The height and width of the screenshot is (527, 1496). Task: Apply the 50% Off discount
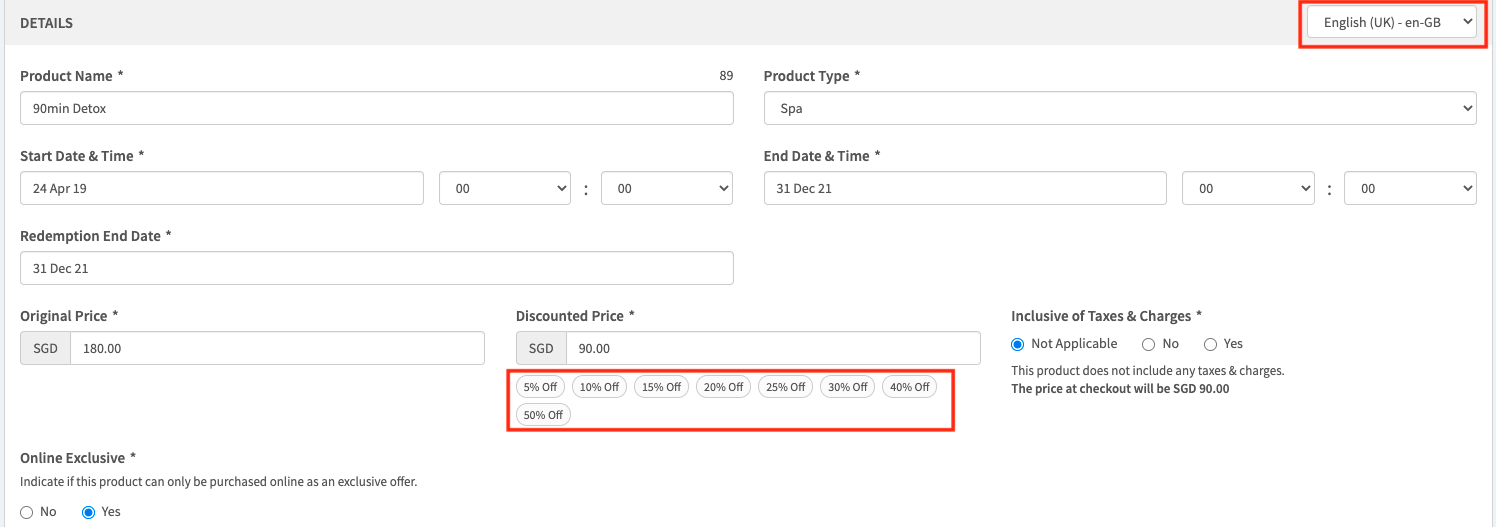(x=543, y=415)
